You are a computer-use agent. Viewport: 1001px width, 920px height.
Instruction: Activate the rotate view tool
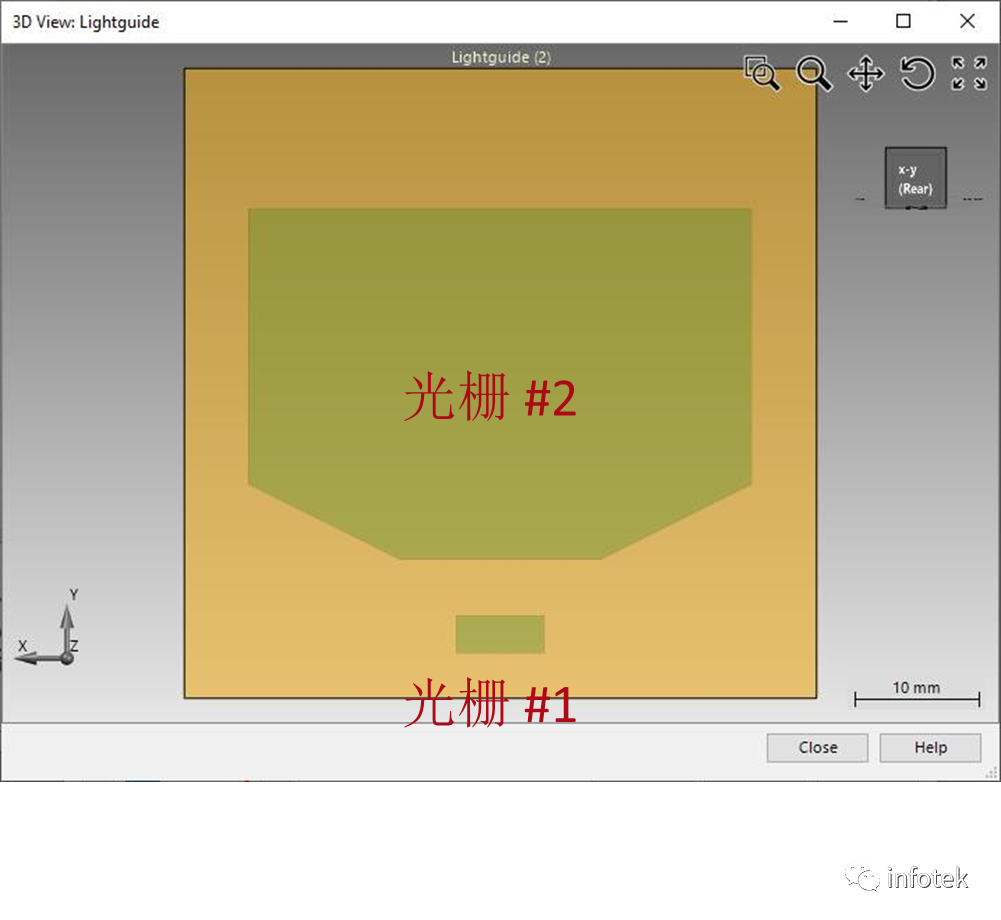coord(916,74)
